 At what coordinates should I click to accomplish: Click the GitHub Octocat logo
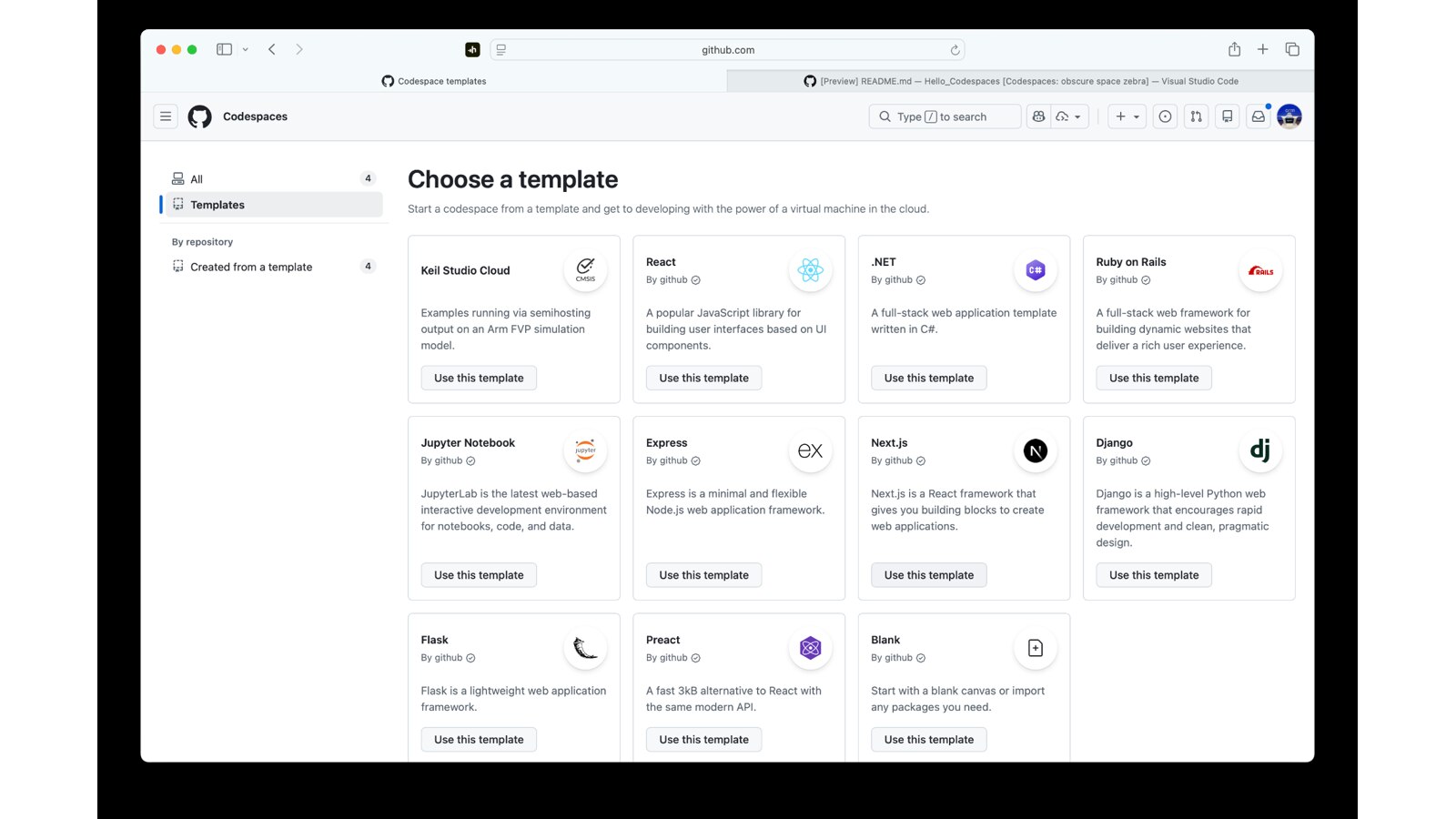(199, 116)
